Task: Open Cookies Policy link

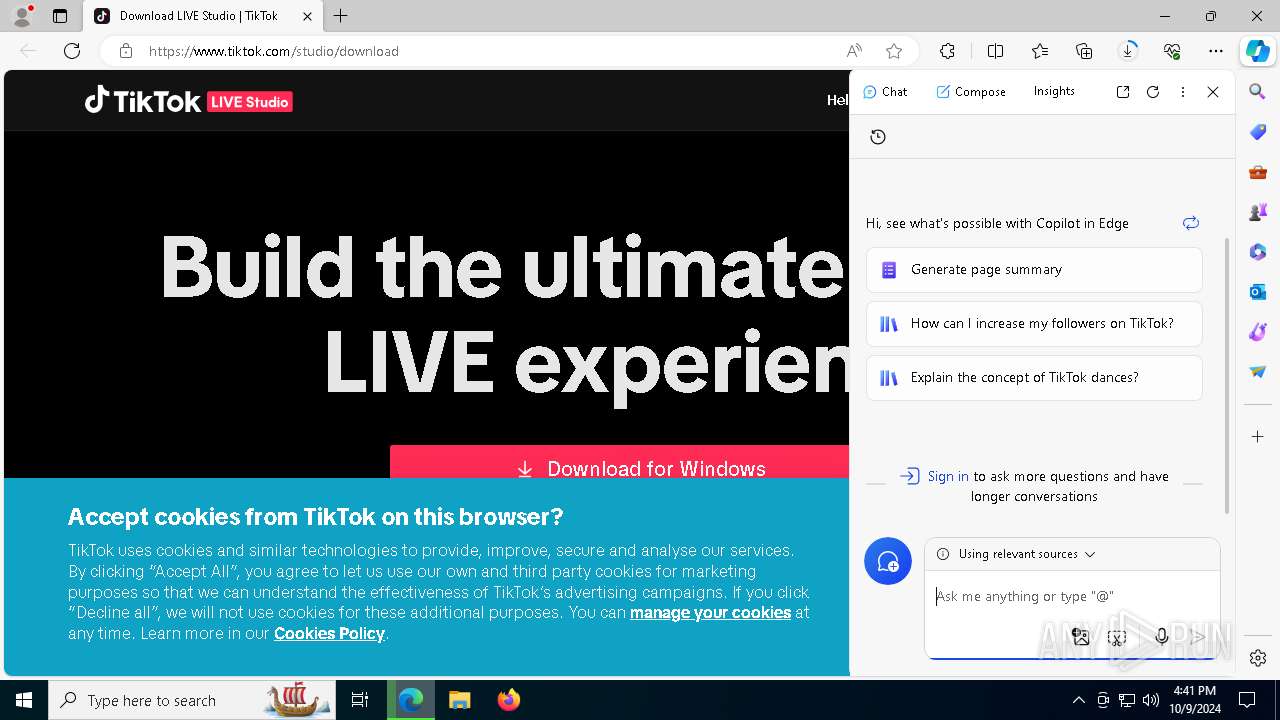Action: 329,633
